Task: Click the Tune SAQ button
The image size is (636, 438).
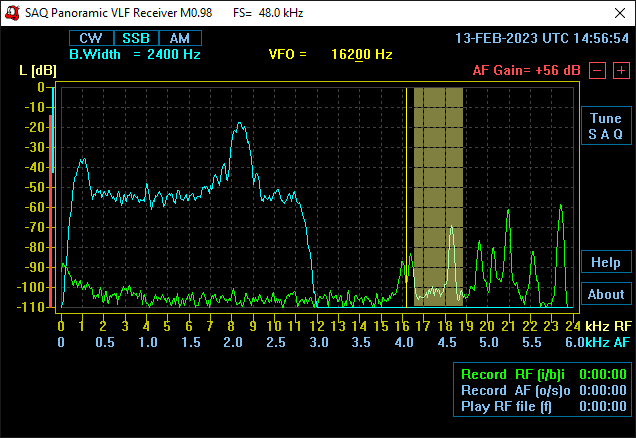Action: (x=605, y=126)
